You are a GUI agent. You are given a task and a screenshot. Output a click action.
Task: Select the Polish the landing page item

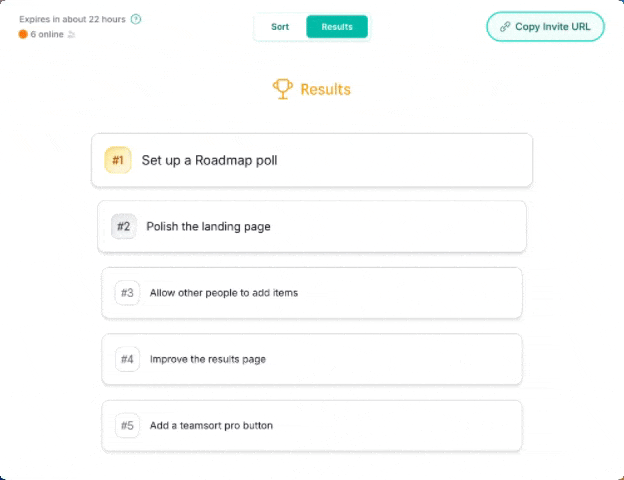(312, 226)
